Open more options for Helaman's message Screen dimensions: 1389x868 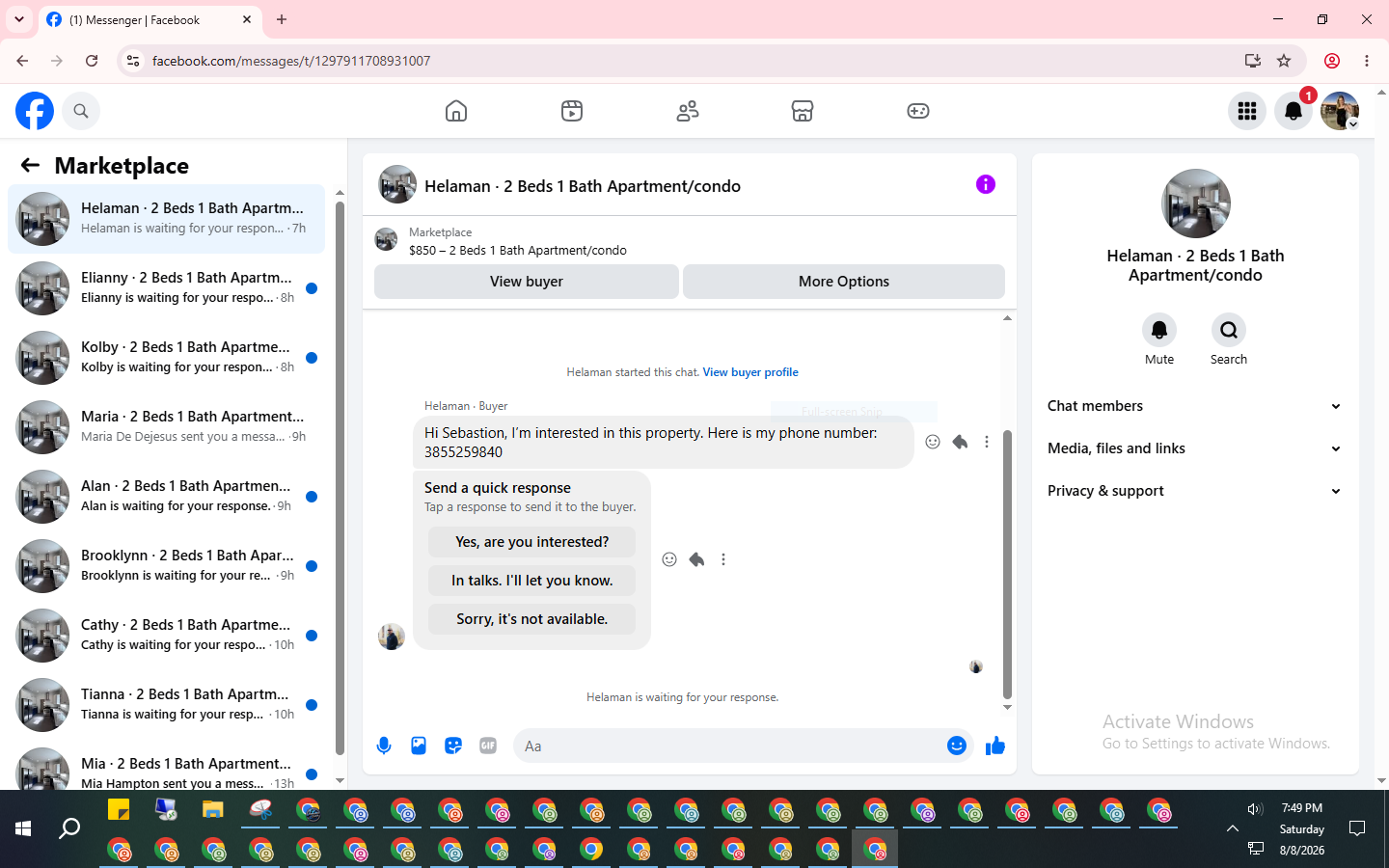tap(987, 442)
